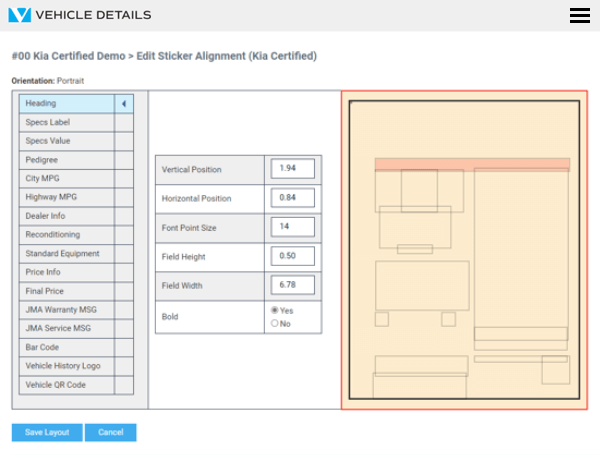Click the arrow beside Heading row
This screenshot has width=600, height=455.
tap(124, 103)
